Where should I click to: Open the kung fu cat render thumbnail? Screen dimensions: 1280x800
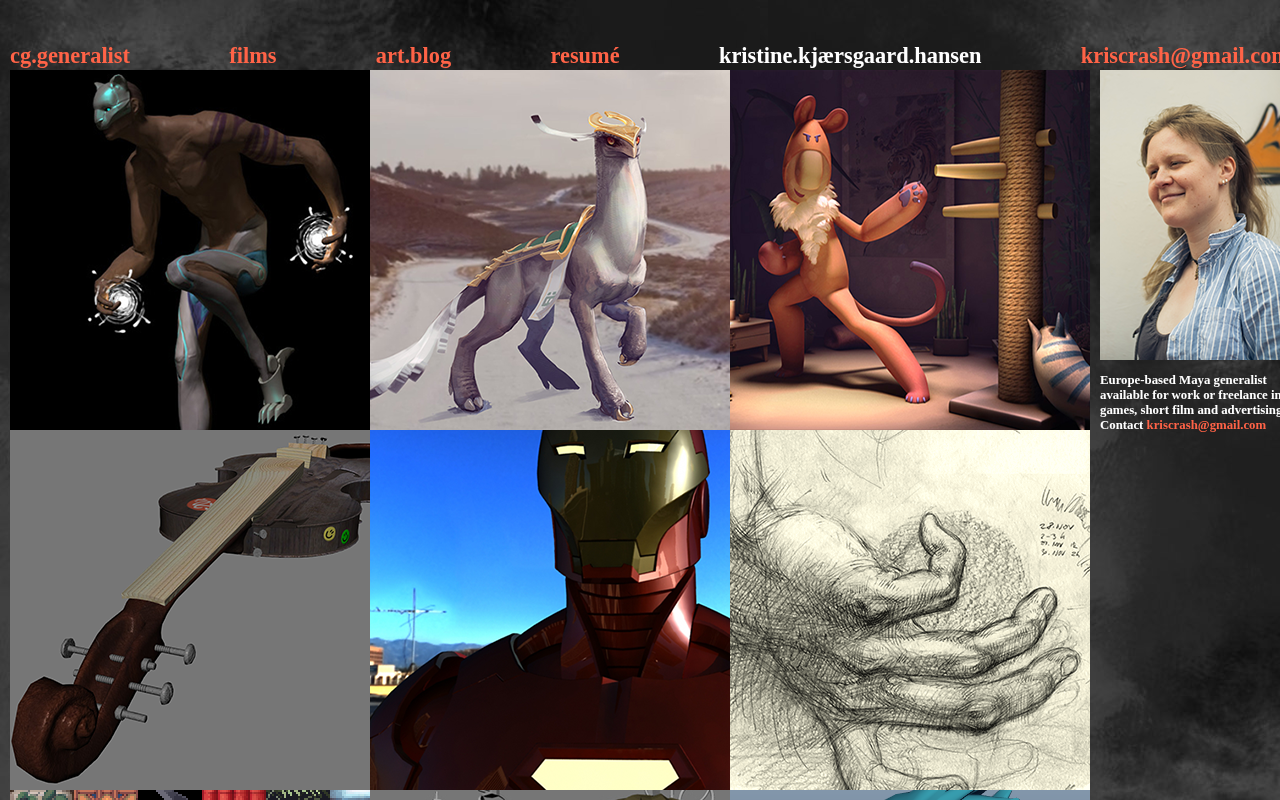pyautogui.click(x=910, y=250)
